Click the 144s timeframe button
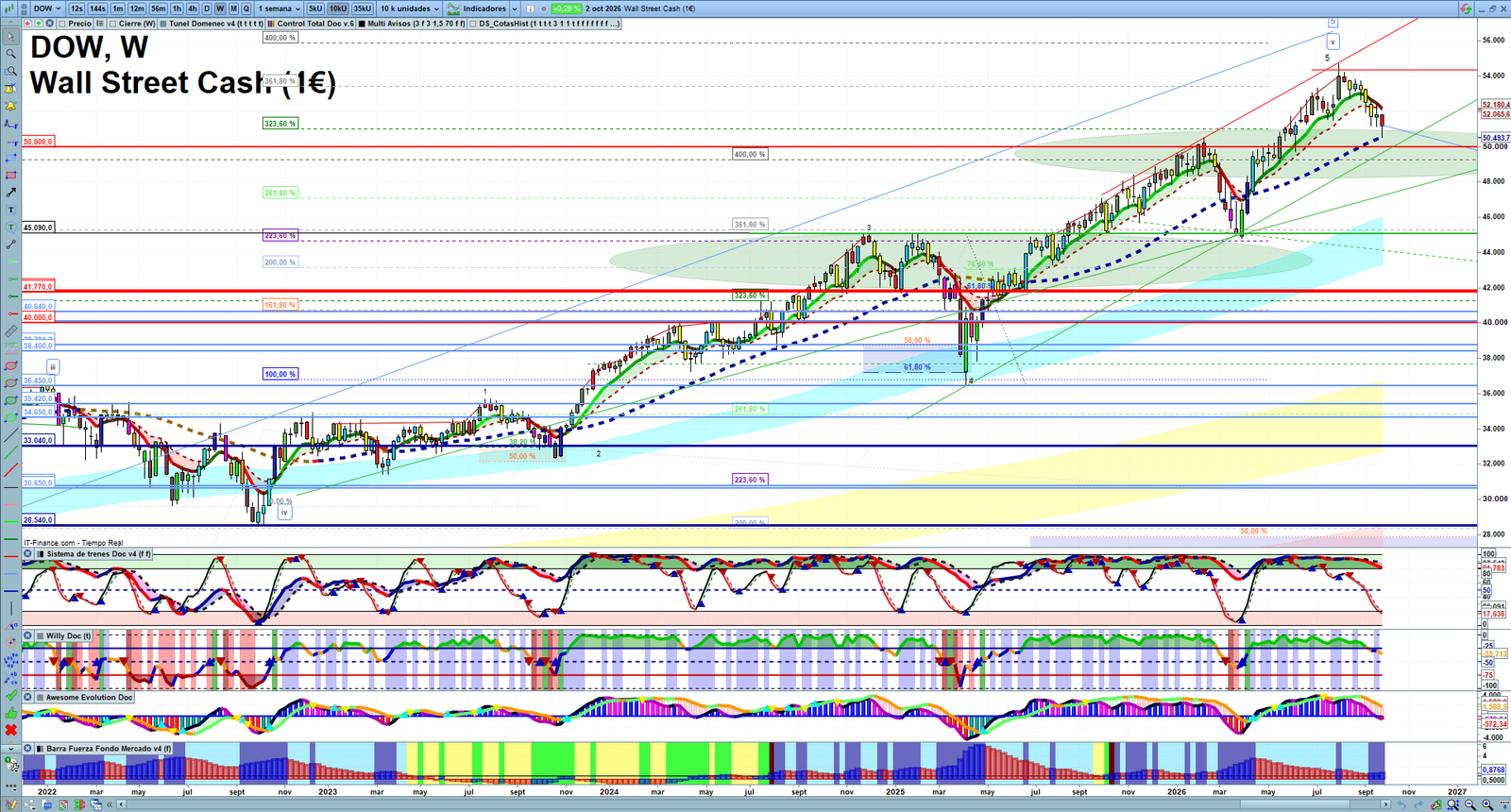The width and height of the screenshot is (1511, 812). pos(98,8)
